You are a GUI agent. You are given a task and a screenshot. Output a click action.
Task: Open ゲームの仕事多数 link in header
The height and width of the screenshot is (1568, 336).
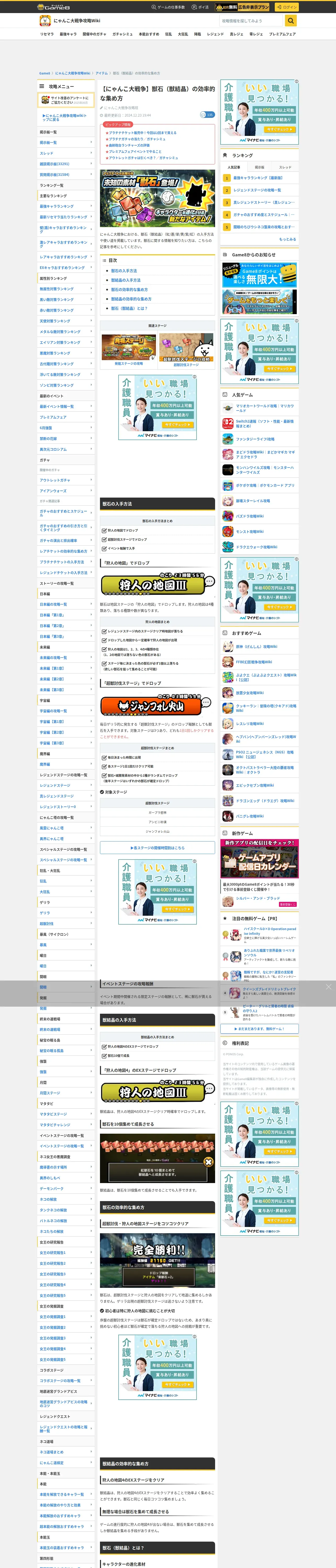point(168,7)
